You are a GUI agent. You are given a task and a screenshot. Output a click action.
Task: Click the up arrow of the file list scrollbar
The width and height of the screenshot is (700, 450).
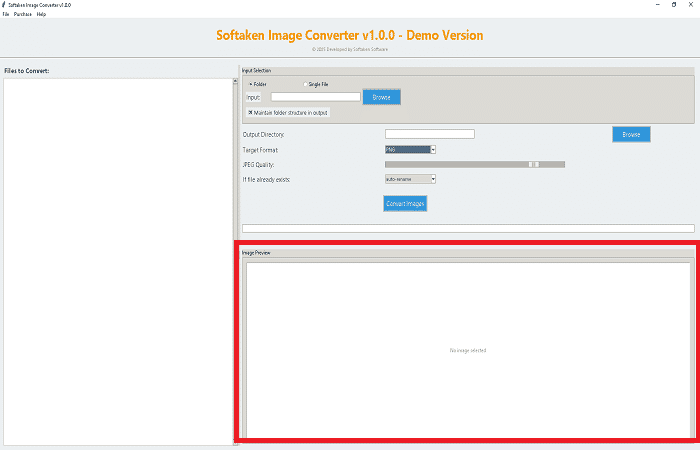pos(235,81)
